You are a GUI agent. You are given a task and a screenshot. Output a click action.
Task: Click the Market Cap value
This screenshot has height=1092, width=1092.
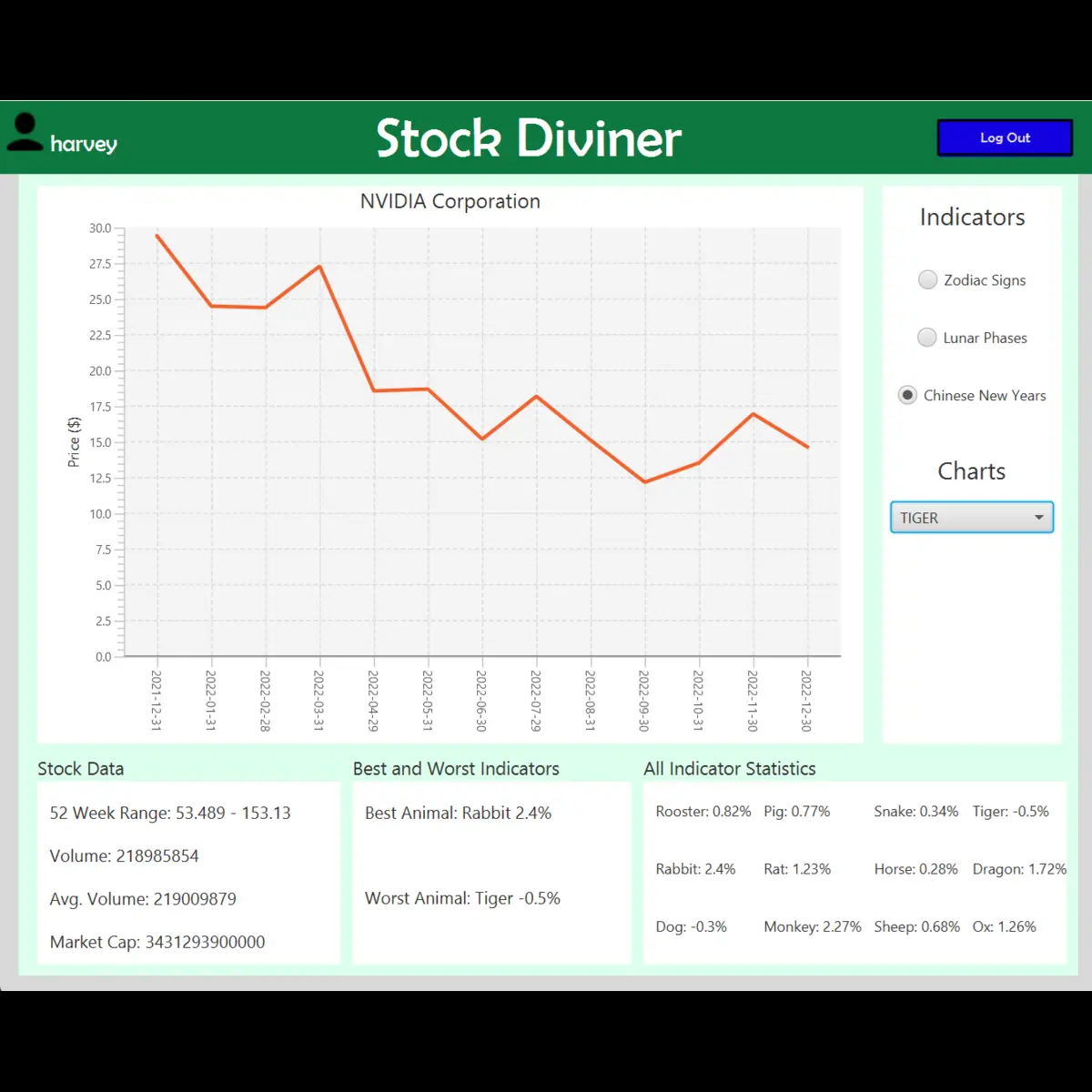[157, 942]
